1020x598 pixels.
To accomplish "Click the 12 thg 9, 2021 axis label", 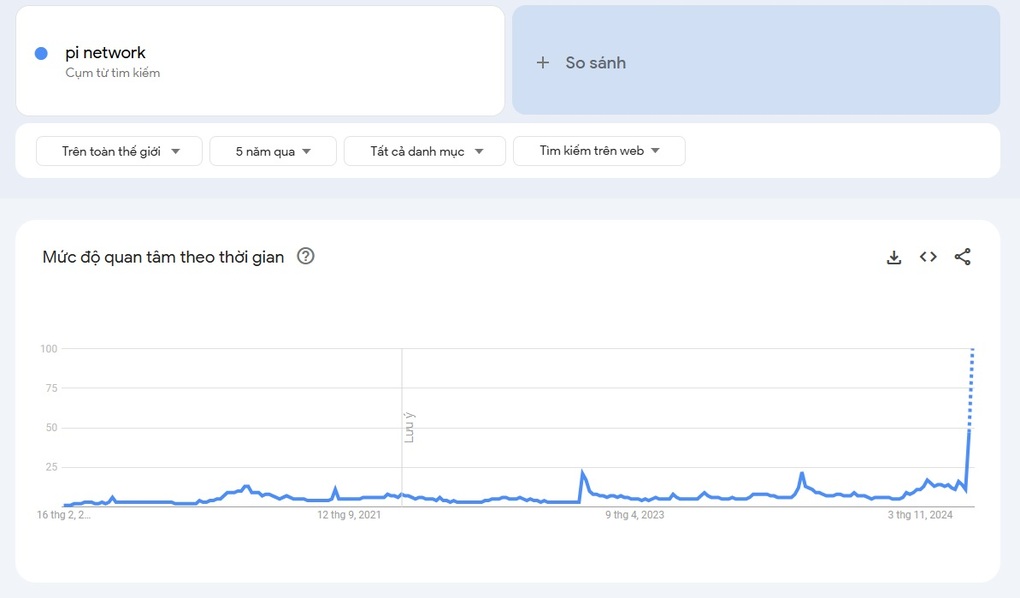I will (x=349, y=515).
